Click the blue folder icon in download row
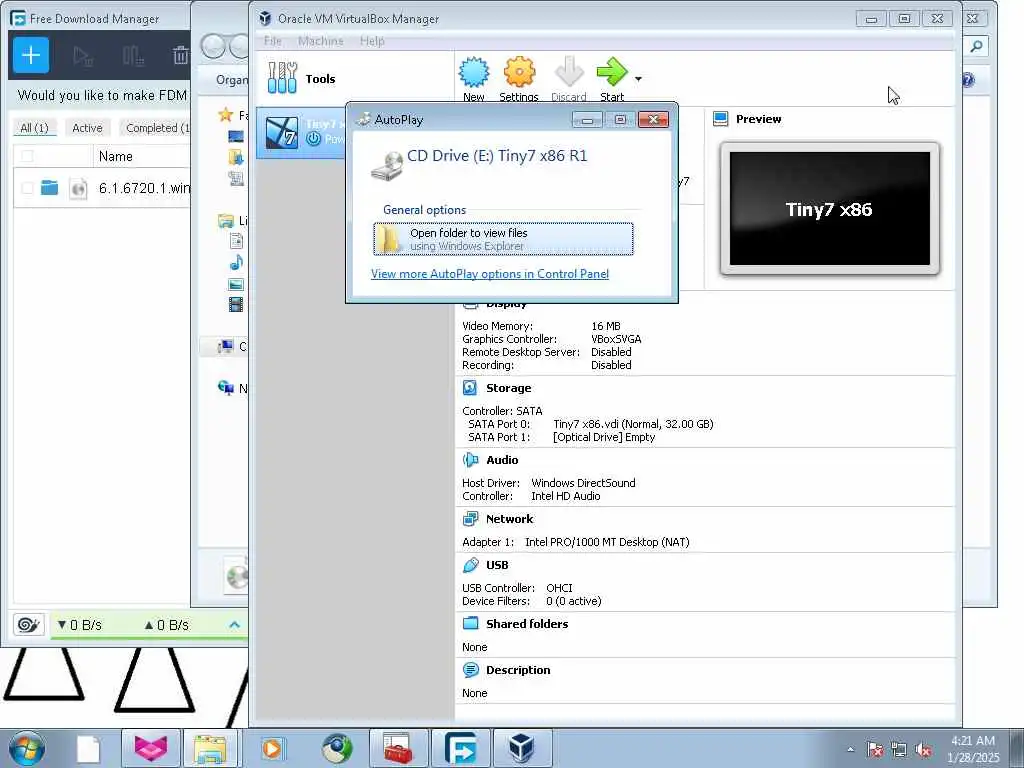This screenshot has width=1024, height=768. 50,188
